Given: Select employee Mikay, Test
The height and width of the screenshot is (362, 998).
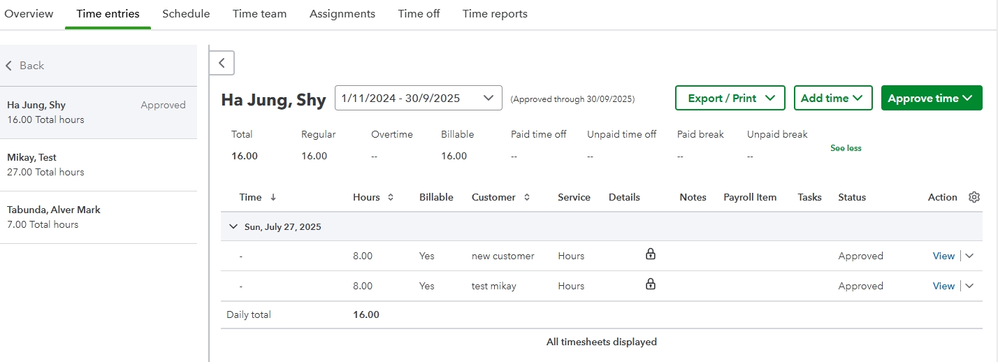Looking at the screenshot, I should click(x=99, y=165).
